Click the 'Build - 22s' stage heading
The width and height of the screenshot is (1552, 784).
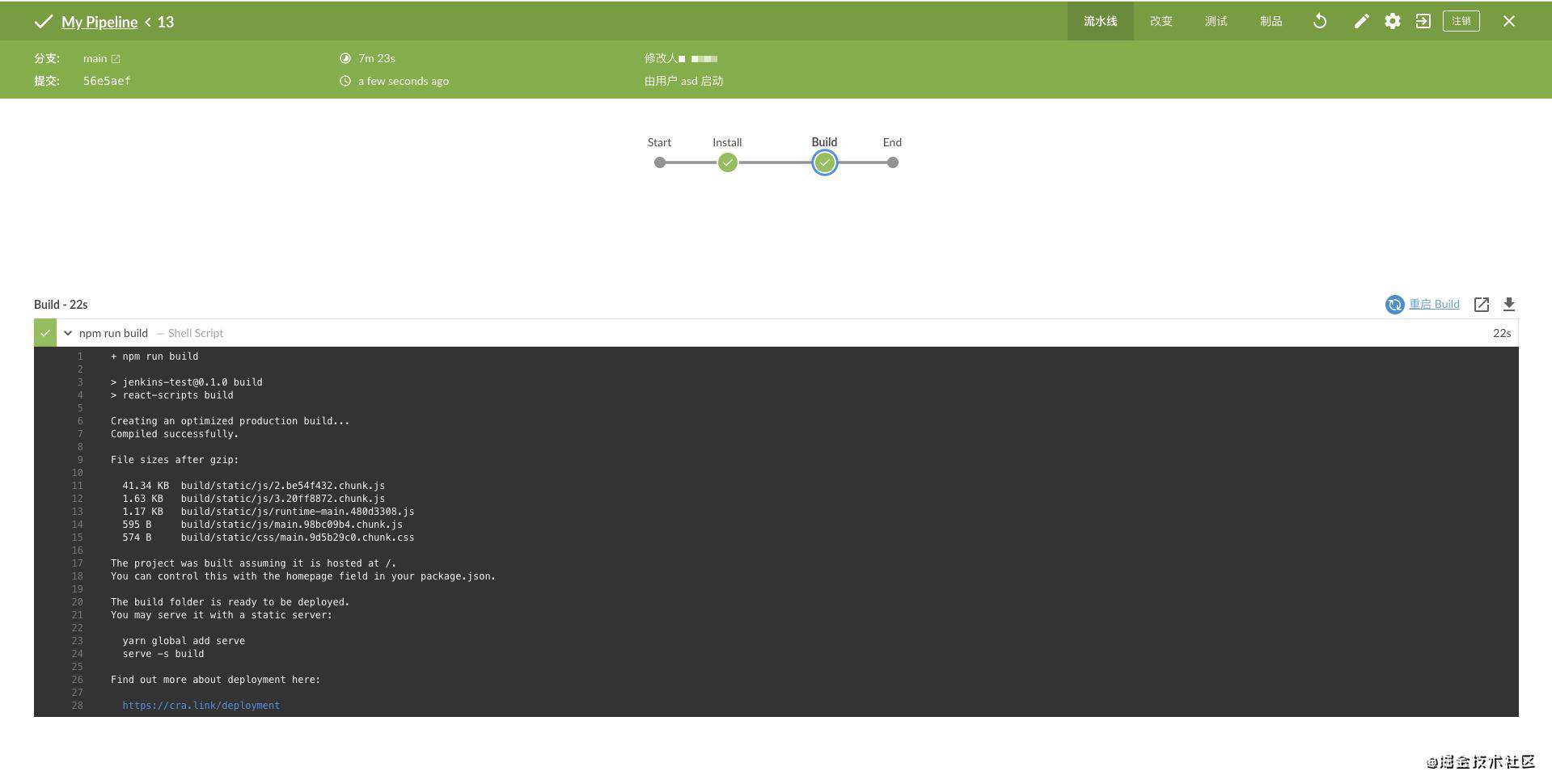[x=61, y=305]
